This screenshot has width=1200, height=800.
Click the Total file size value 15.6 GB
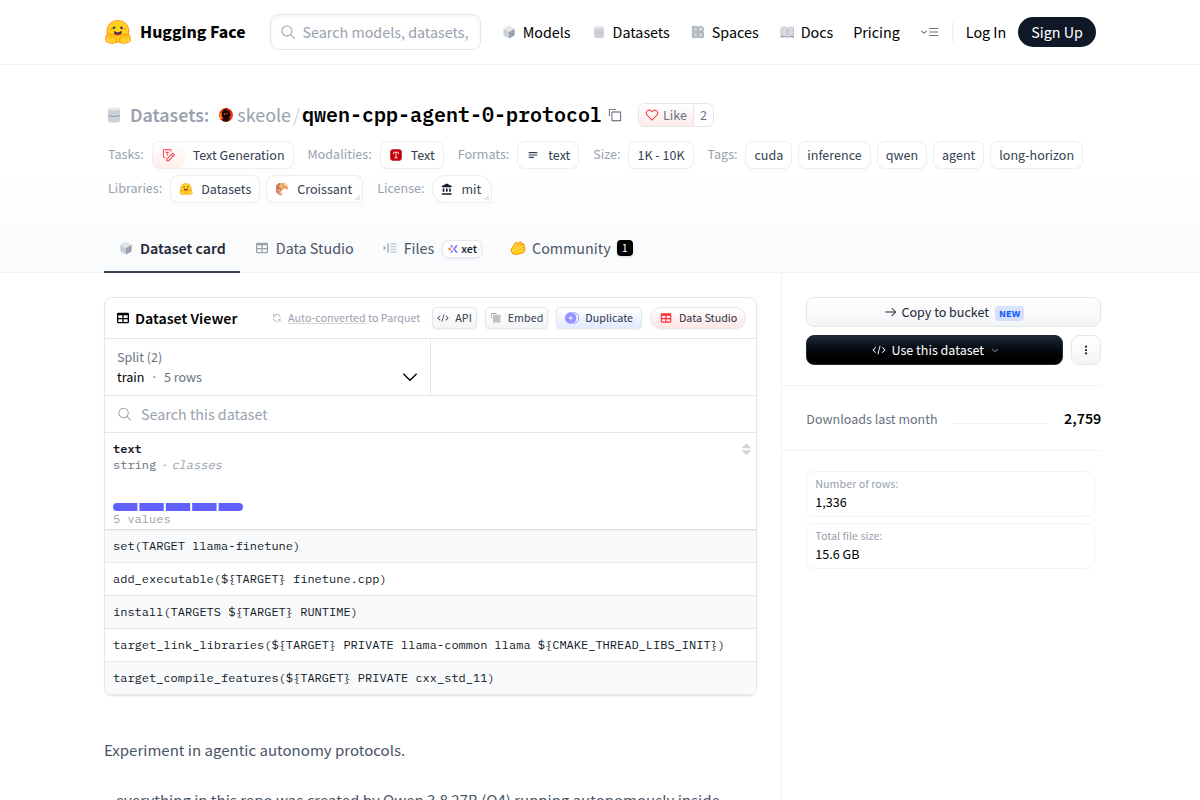[837, 554]
